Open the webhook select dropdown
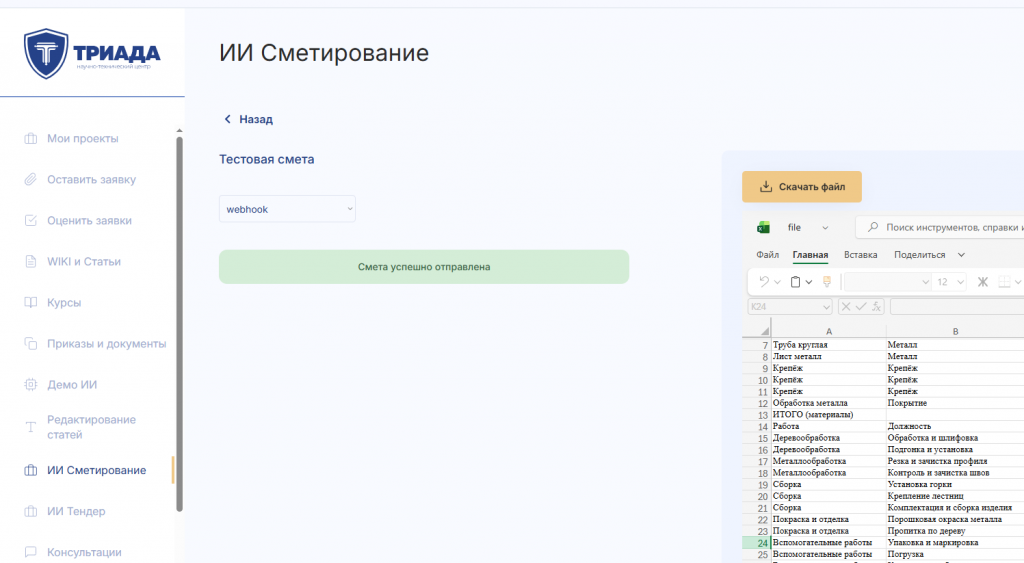The height and width of the screenshot is (563, 1024). 287,209
